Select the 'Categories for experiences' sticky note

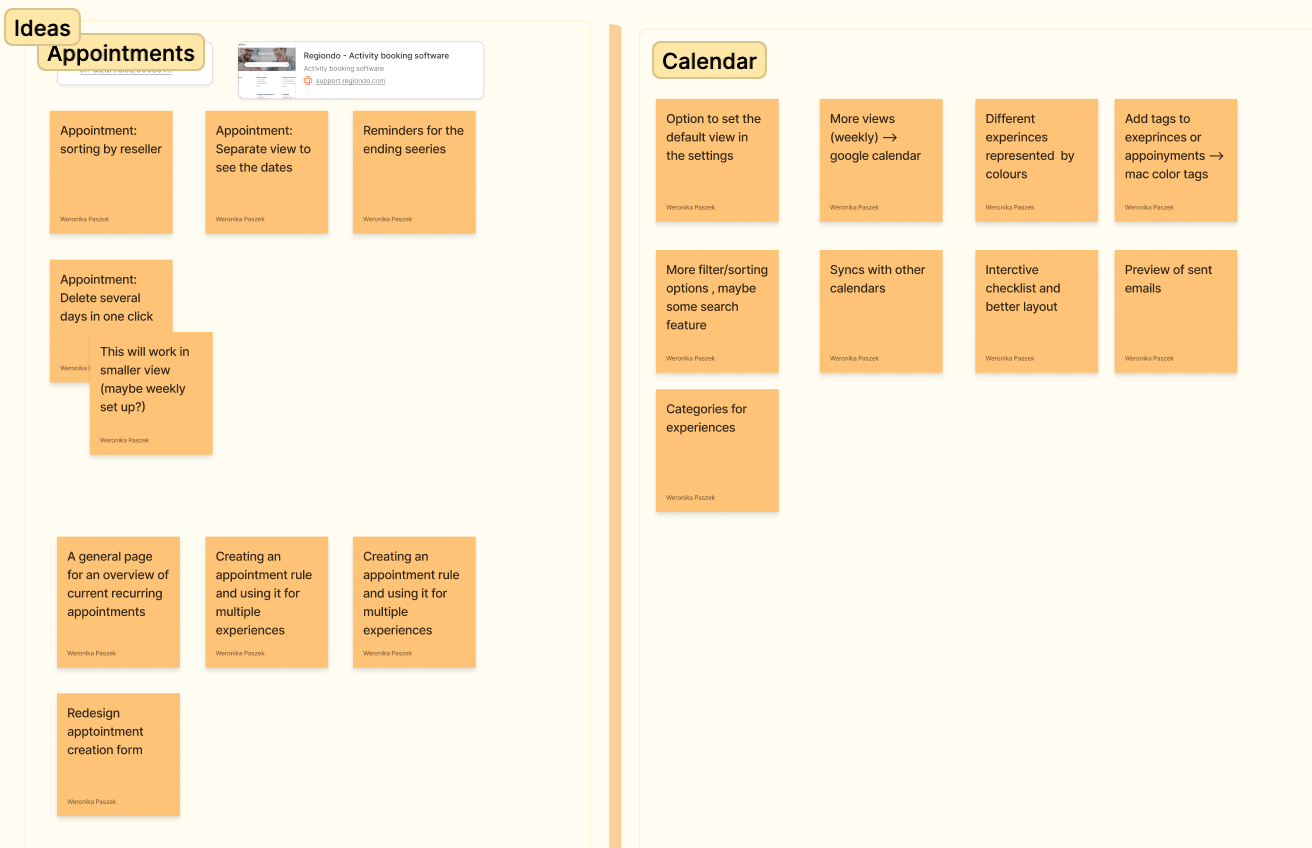point(717,451)
